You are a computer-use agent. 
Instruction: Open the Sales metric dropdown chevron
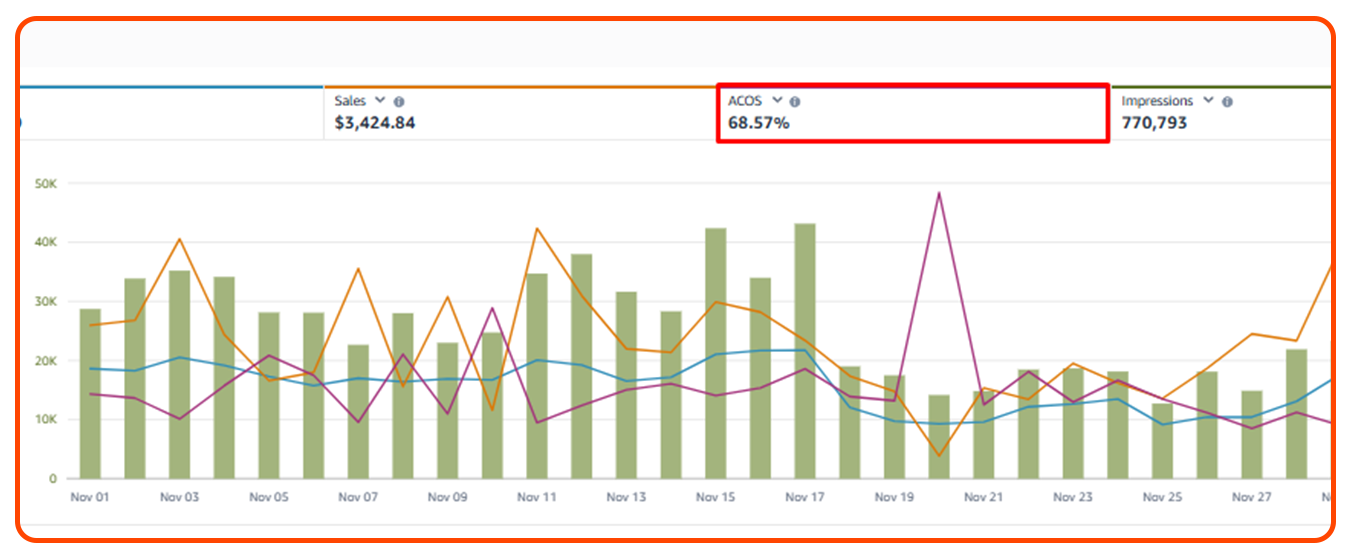(380, 100)
